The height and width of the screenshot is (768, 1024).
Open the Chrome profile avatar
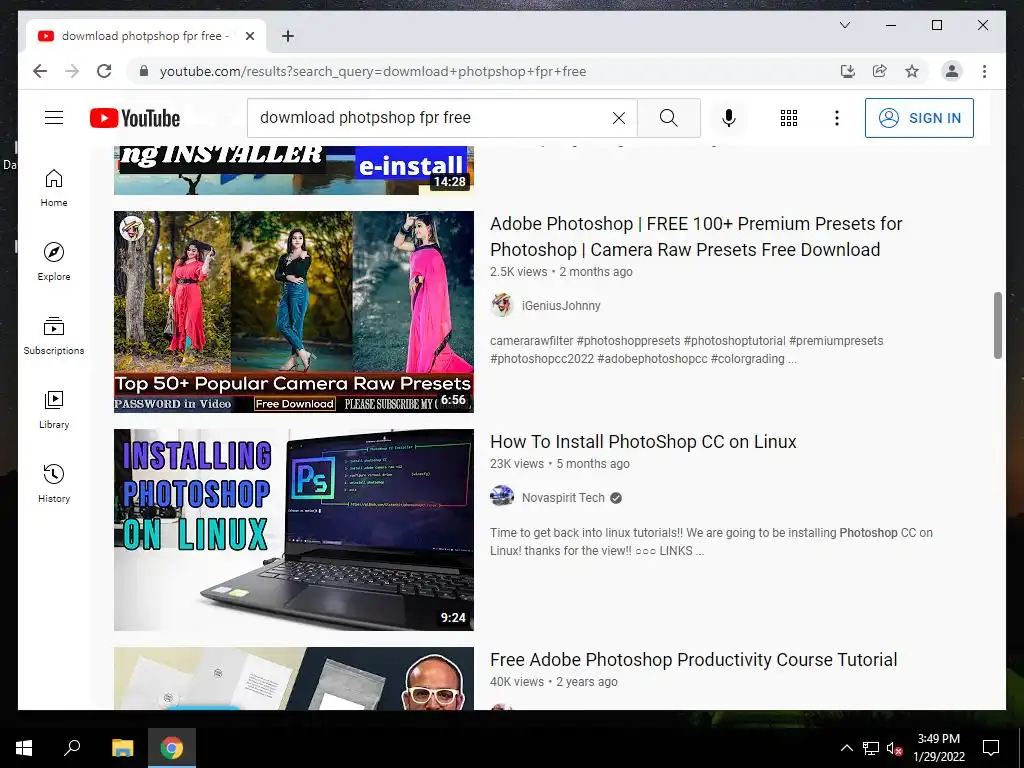(952, 71)
